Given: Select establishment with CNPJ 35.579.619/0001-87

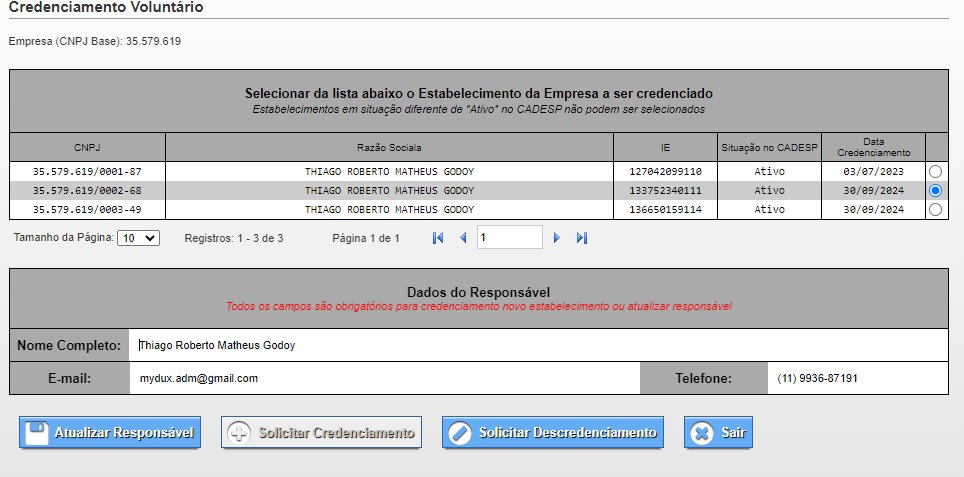Looking at the screenshot, I should 935,171.
